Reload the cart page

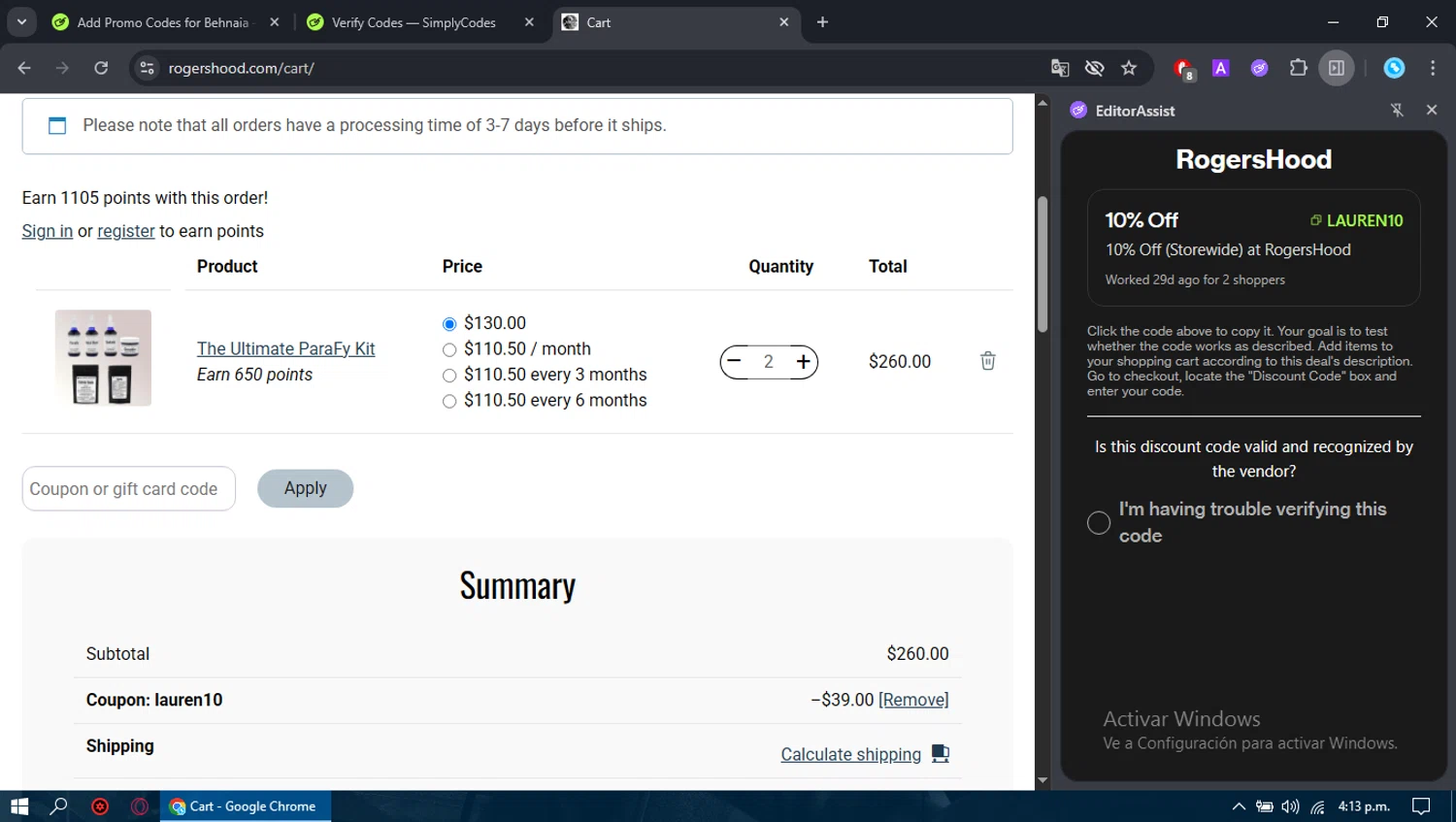click(x=101, y=68)
